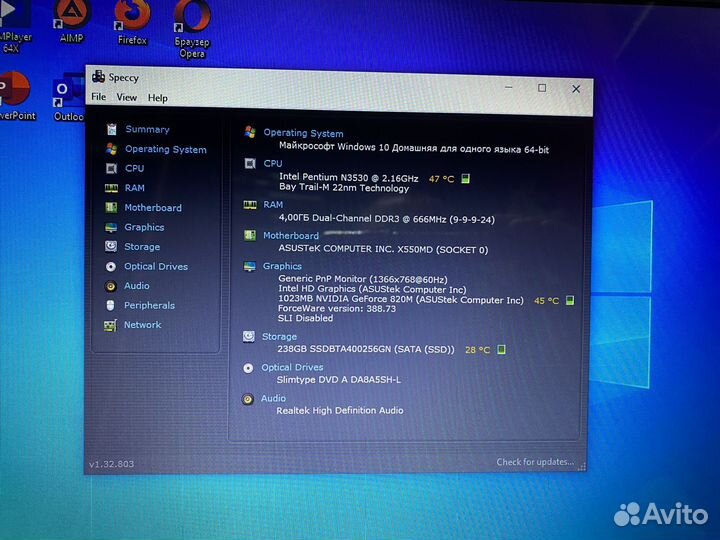The width and height of the screenshot is (720, 540).
Task: Click the RAM icon in summary pane
Action: 250,205
